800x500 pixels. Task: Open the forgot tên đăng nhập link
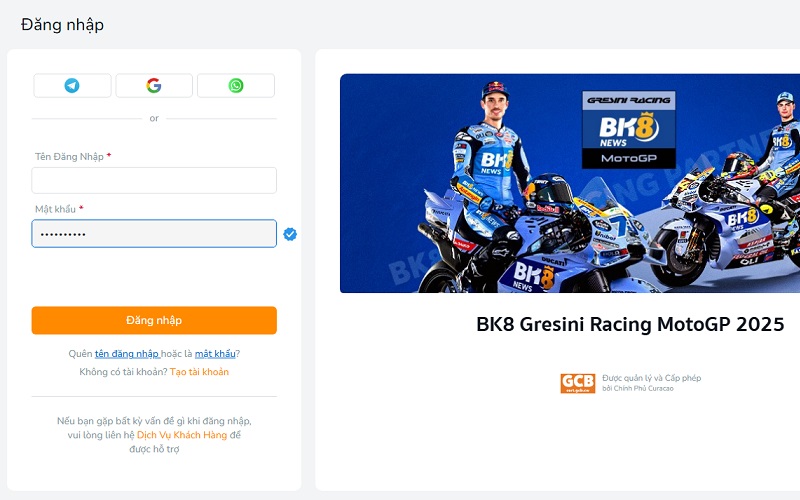[128, 354]
